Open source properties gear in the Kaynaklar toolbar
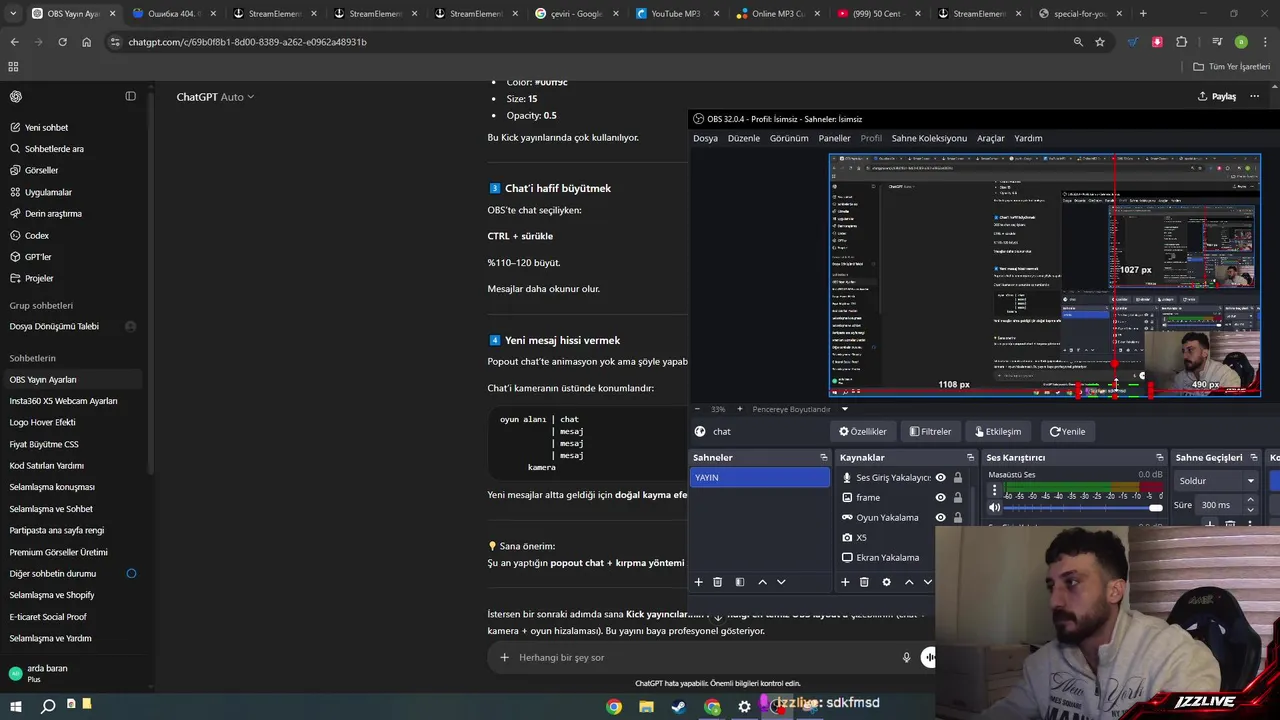Viewport: 1280px width, 720px height. coord(886,582)
